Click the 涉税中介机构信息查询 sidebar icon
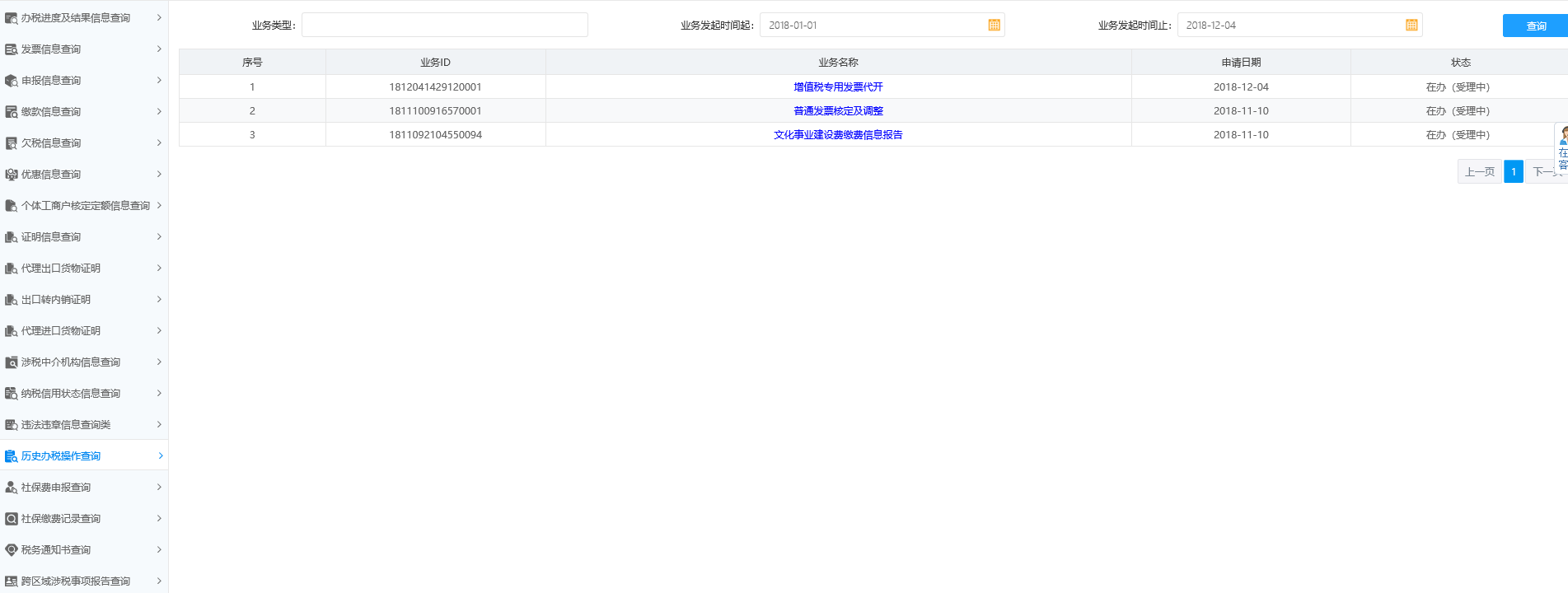The image size is (1568, 593). (x=11, y=362)
